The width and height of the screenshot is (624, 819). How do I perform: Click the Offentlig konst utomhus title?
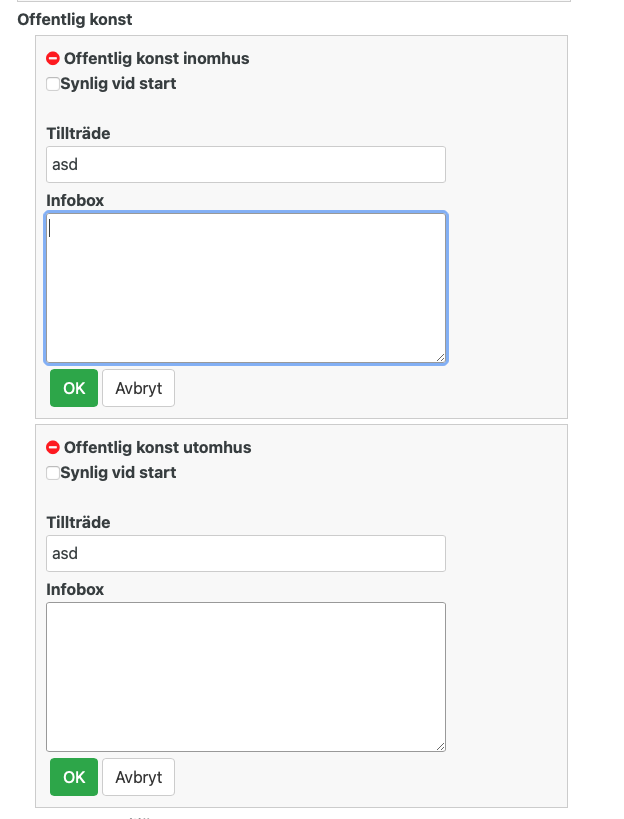(x=158, y=448)
